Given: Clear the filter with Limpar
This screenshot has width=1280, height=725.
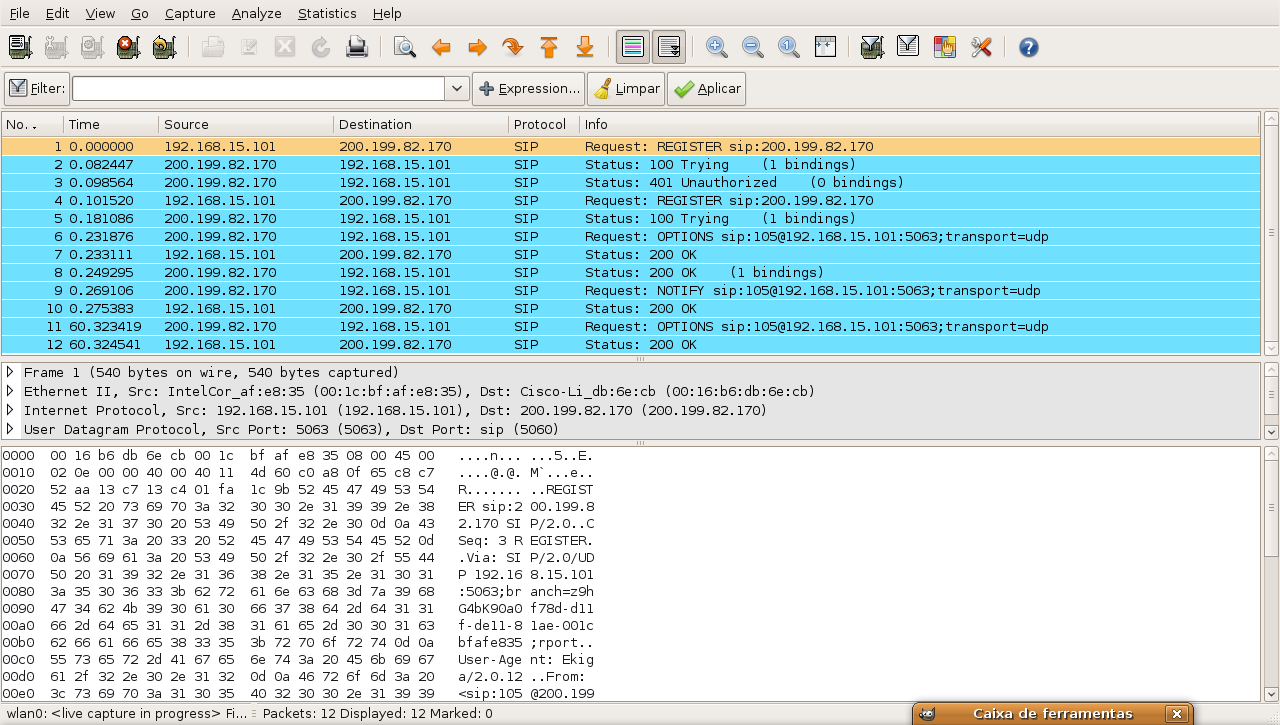Looking at the screenshot, I should [x=626, y=89].
